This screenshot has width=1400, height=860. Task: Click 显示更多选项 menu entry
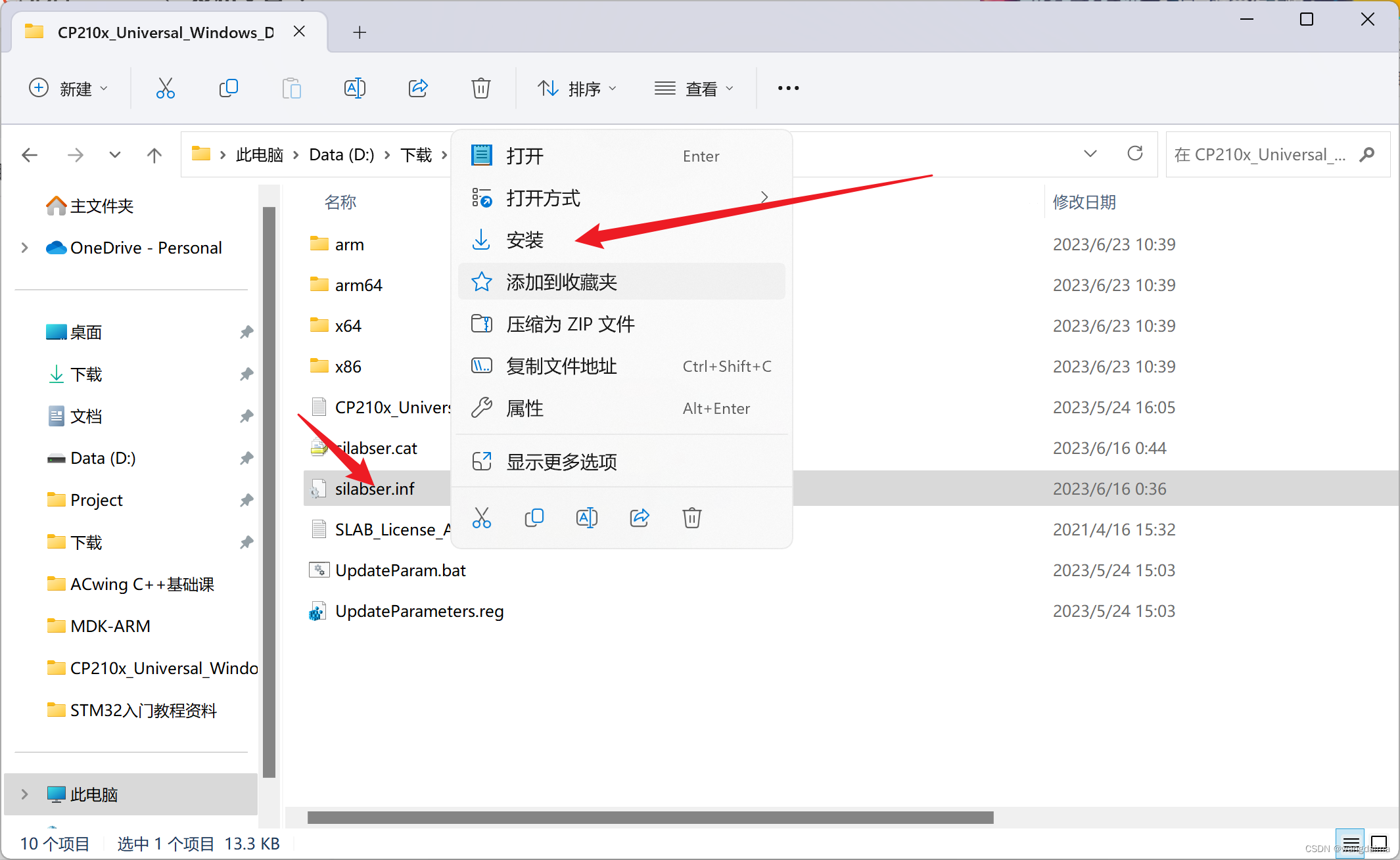coord(561,462)
